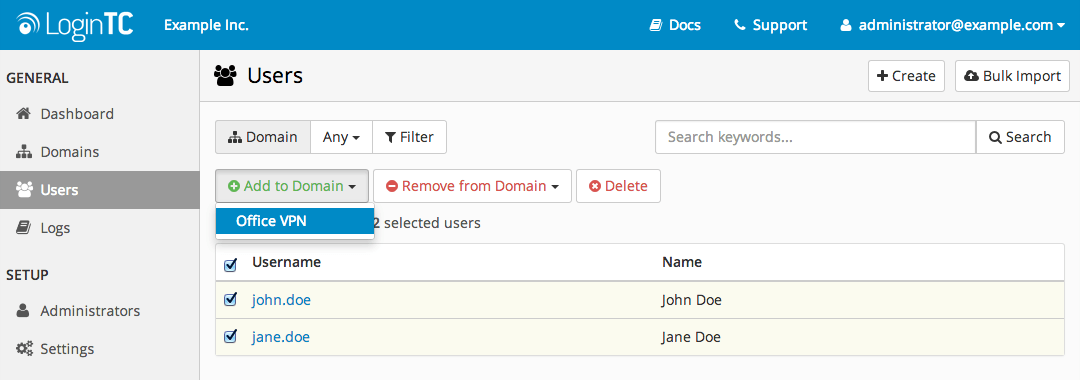Open the Any domain dropdown
The width and height of the screenshot is (1080, 380).
click(341, 137)
